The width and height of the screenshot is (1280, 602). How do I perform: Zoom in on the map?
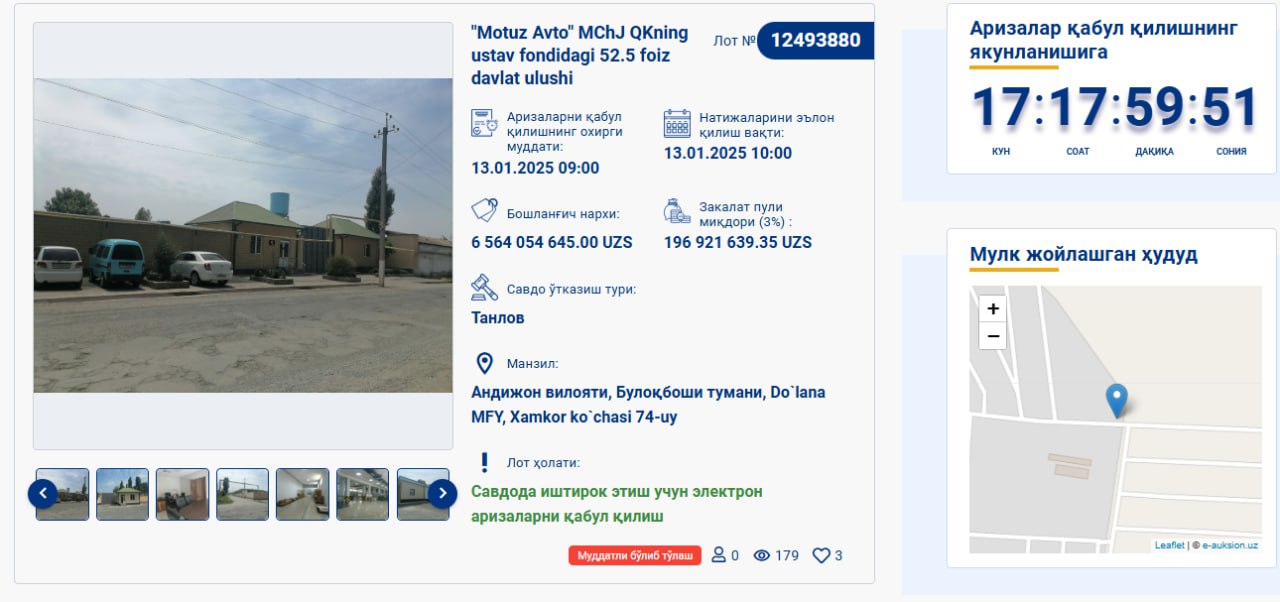[x=993, y=309]
